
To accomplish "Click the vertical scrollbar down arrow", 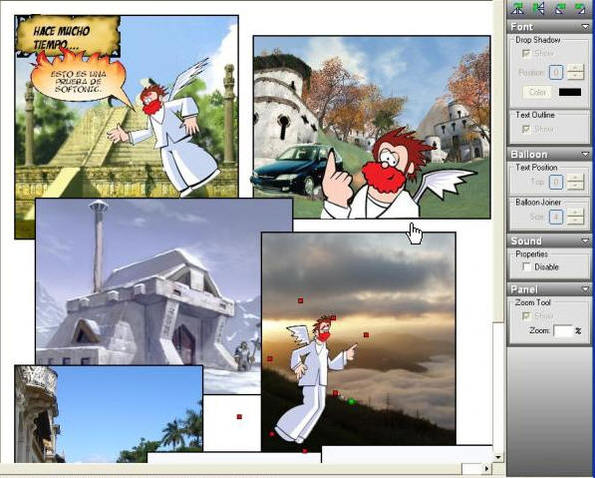I will coord(498,457).
